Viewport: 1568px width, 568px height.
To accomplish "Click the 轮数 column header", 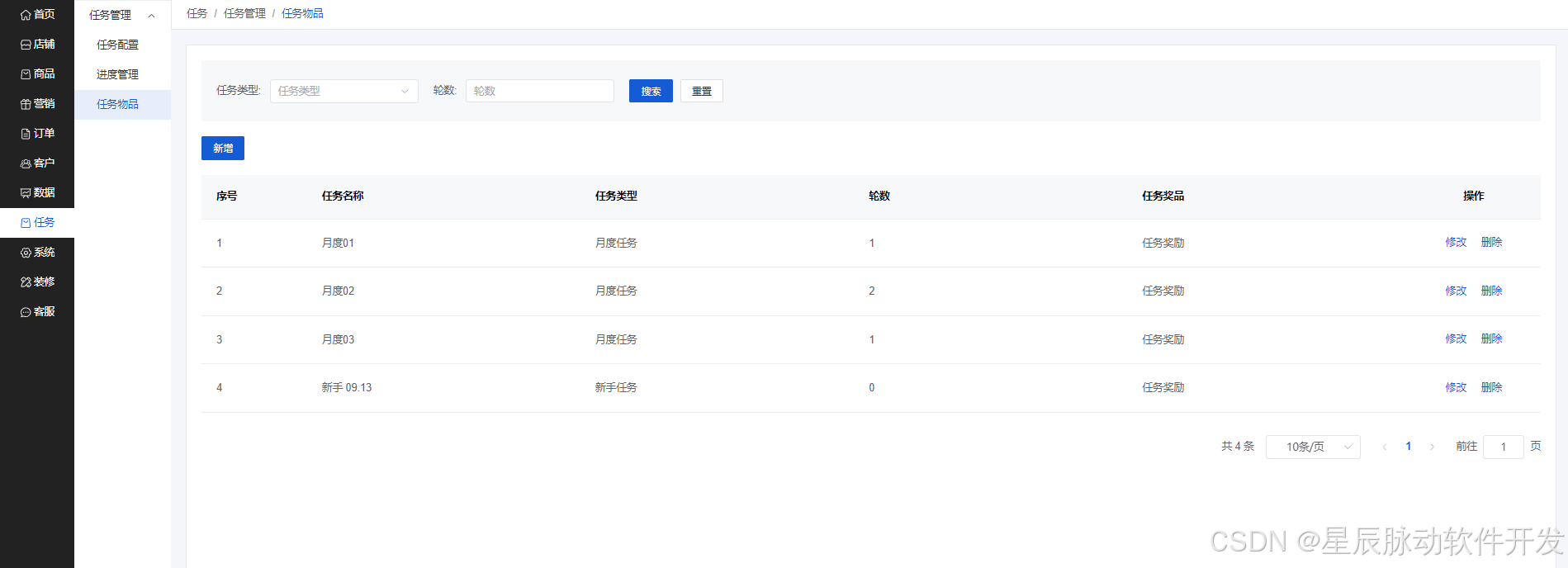I will point(879,196).
